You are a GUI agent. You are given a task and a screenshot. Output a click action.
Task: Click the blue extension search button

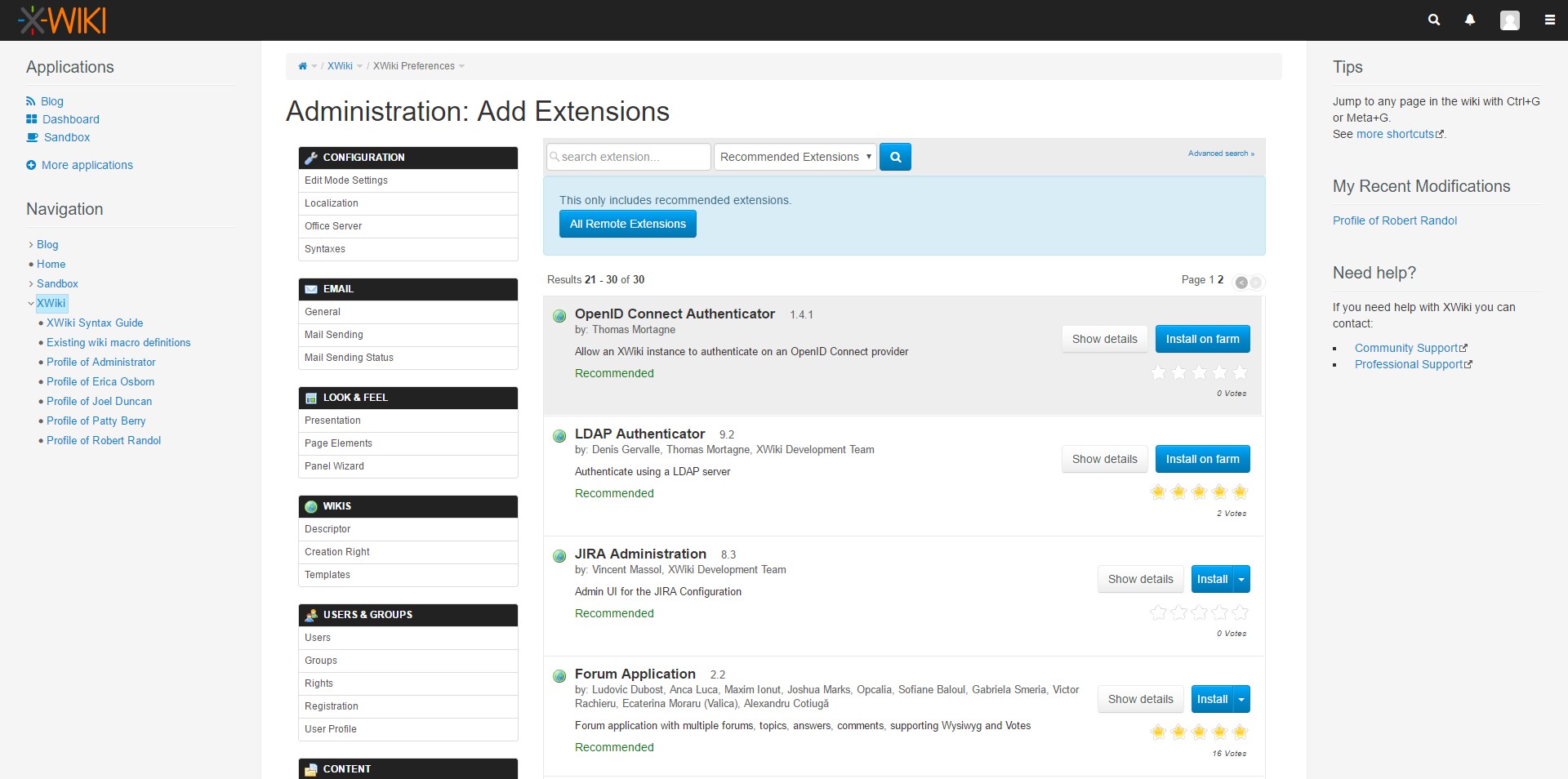[895, 157]
